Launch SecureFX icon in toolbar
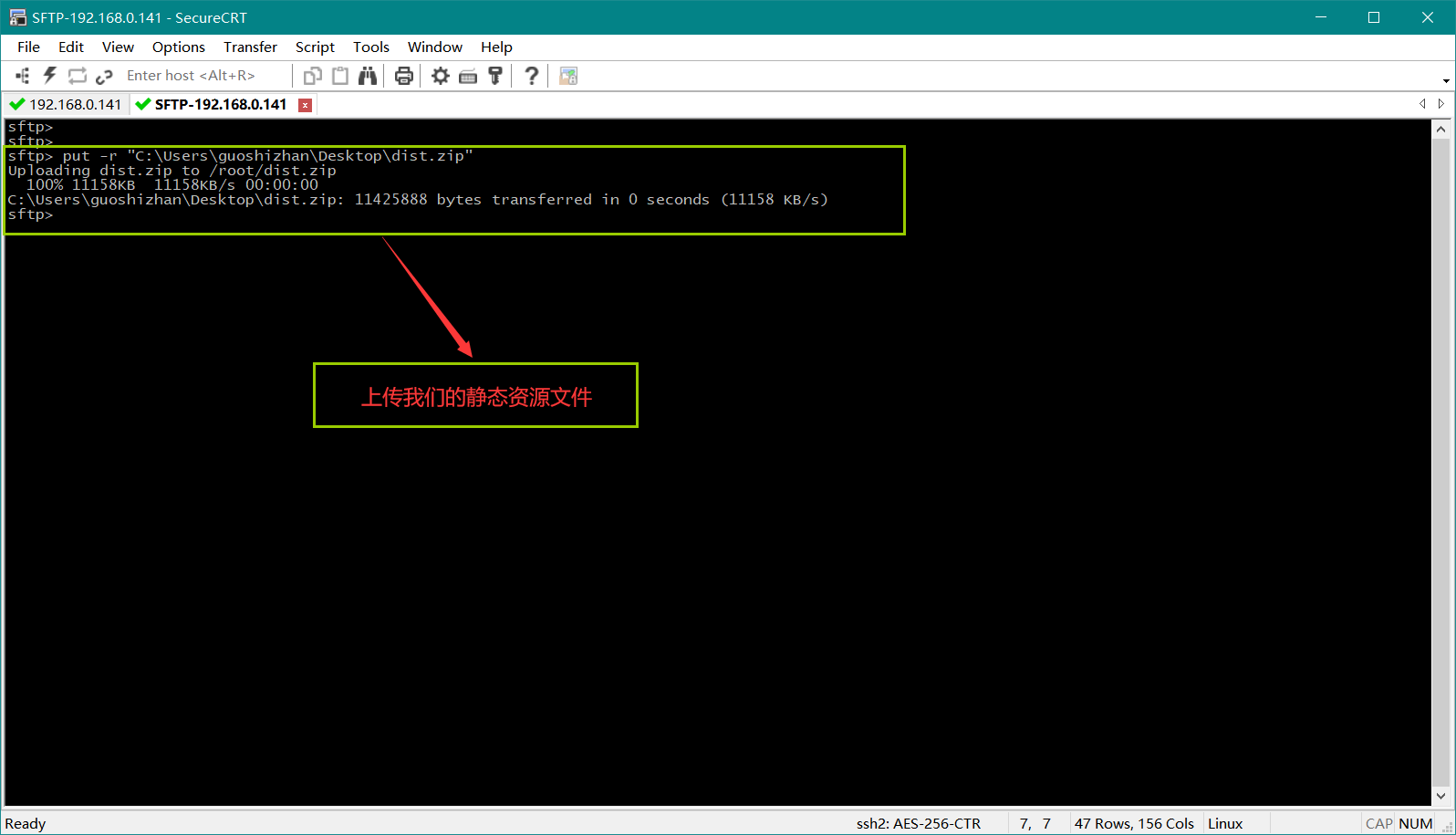1456x835 pixels. (568, 76)
